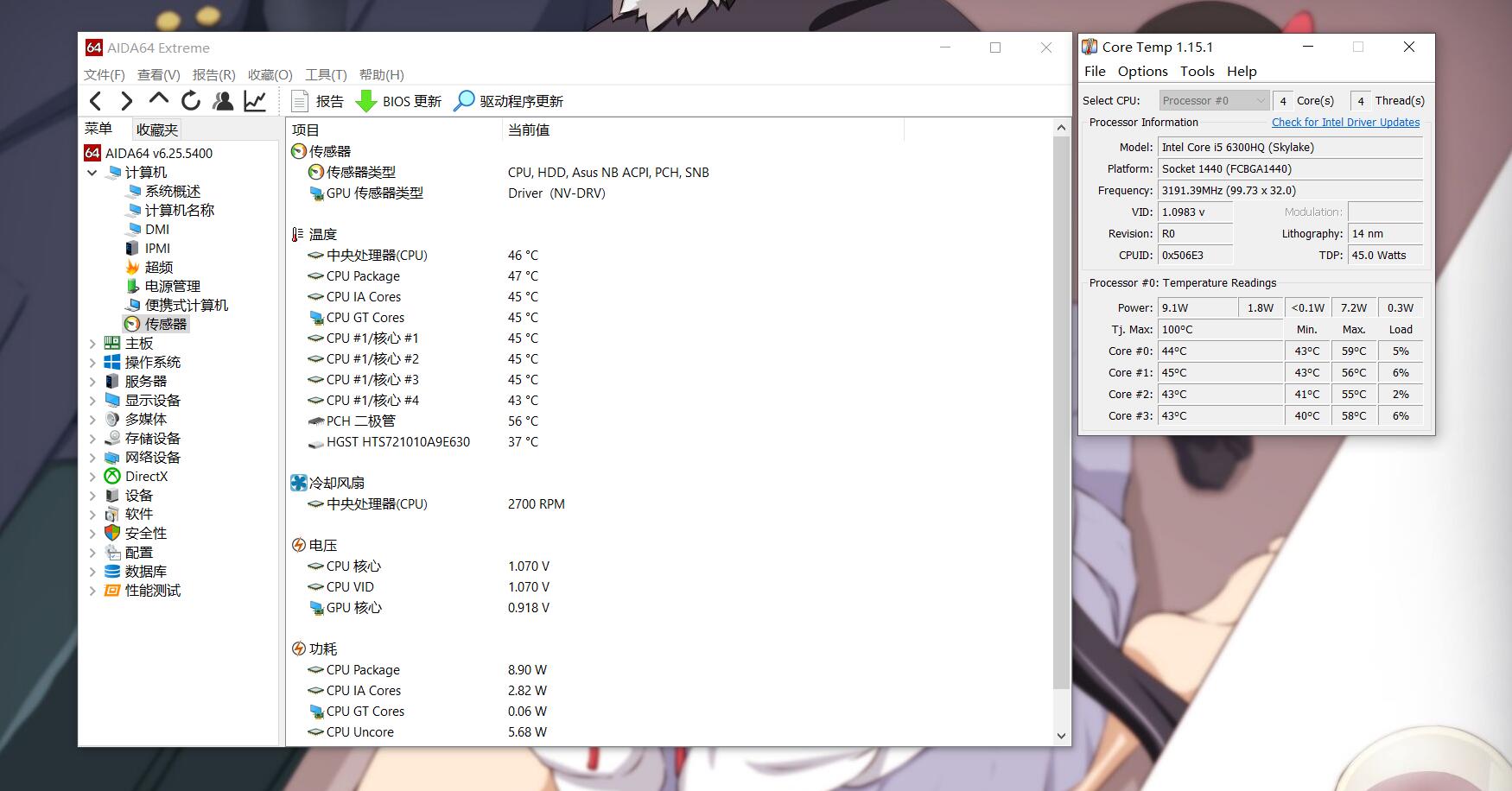The height and width of the screenshot is (791, 1512).
Task: Select the 设备 devices tree item
Action: point(138,495)
